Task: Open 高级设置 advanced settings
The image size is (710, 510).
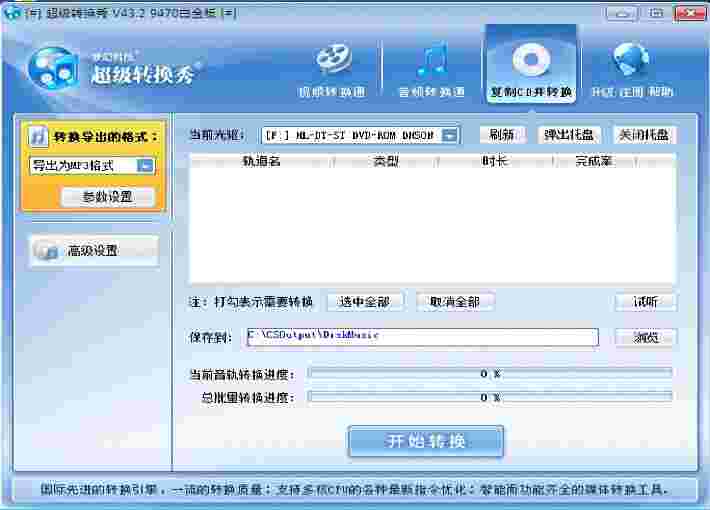Action: tap(94, 250)
